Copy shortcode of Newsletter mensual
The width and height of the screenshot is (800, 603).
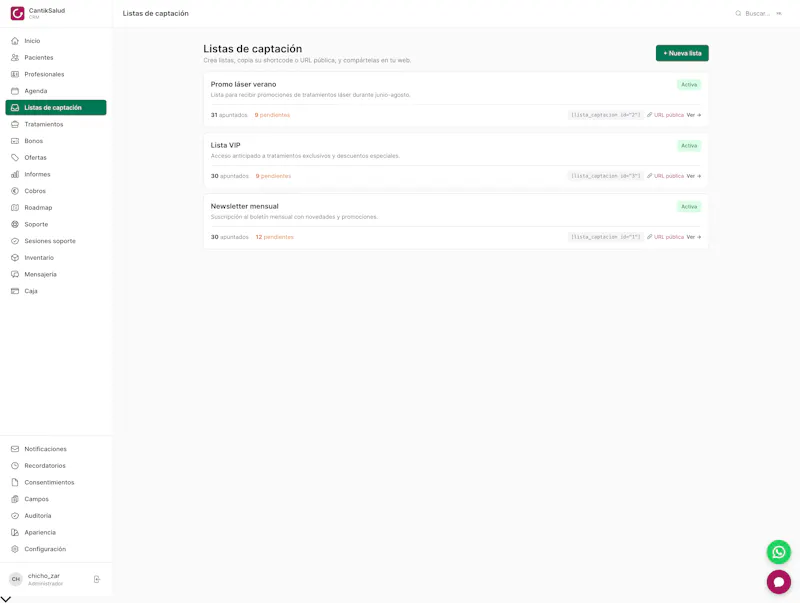pyautogui.click(x=606, y=237)
